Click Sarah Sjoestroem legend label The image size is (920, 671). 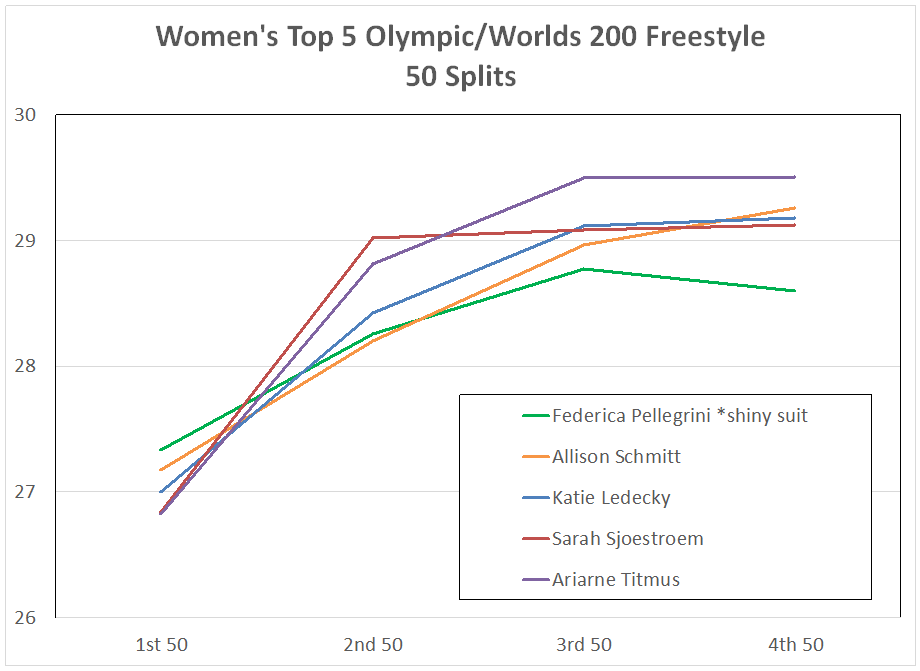[627, 538]
